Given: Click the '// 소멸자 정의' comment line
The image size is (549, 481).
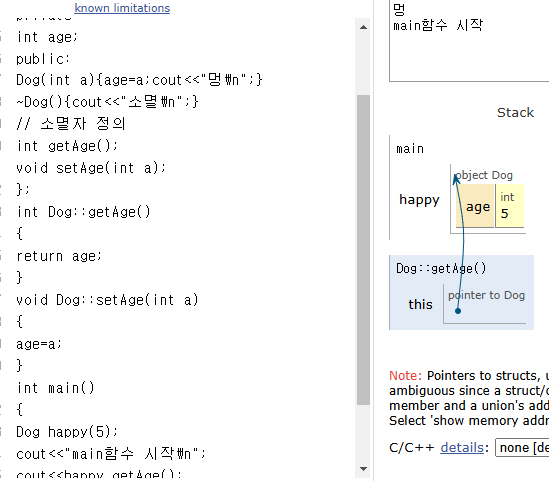Looking at the screenshot, I should [x=71, y=124].
